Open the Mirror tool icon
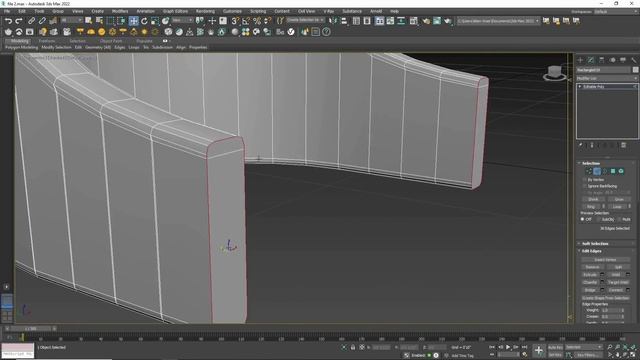This screenshot has height=360, width=640. click(333, 20)
